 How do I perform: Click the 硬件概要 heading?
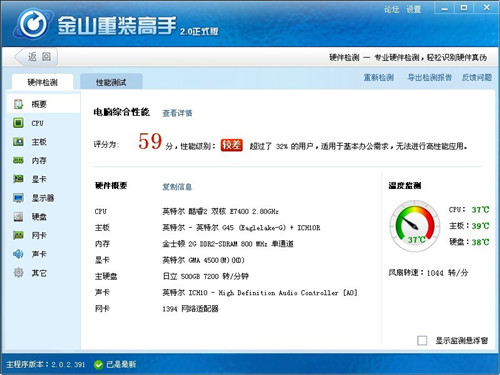tap(111, 186)
